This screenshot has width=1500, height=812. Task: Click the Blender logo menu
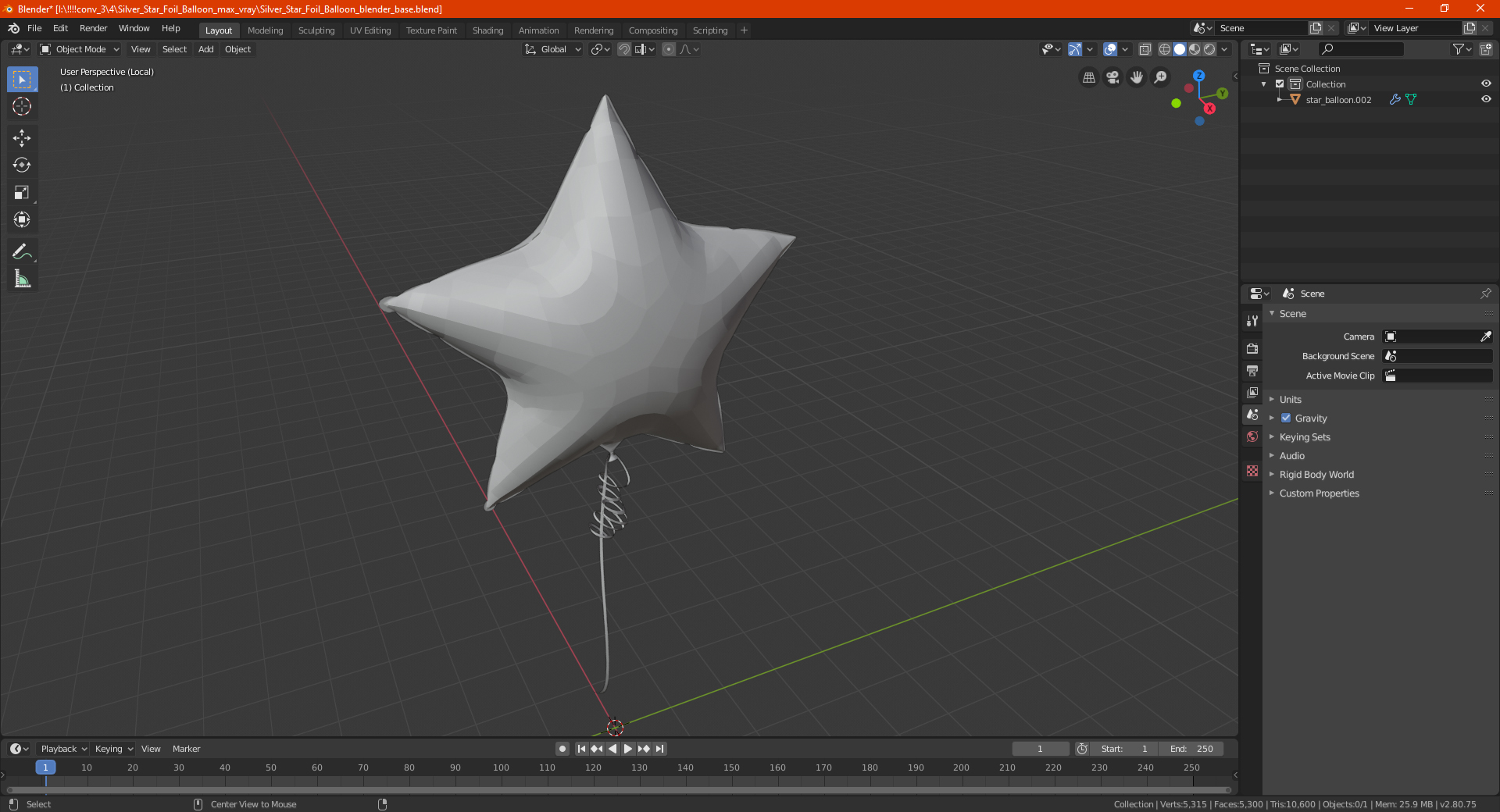point(13,28)
